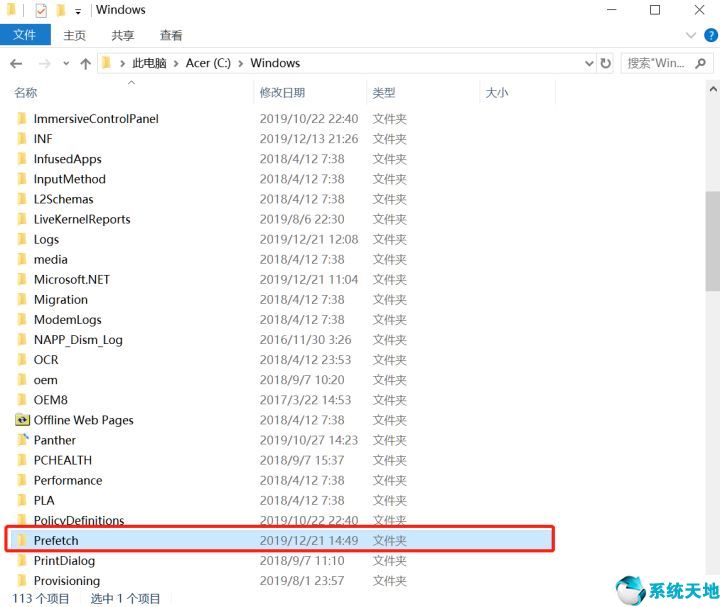Viewport: 720px width, 607px height.
Task: Switch to the 查看 ribbon tab
Action: 171,35
